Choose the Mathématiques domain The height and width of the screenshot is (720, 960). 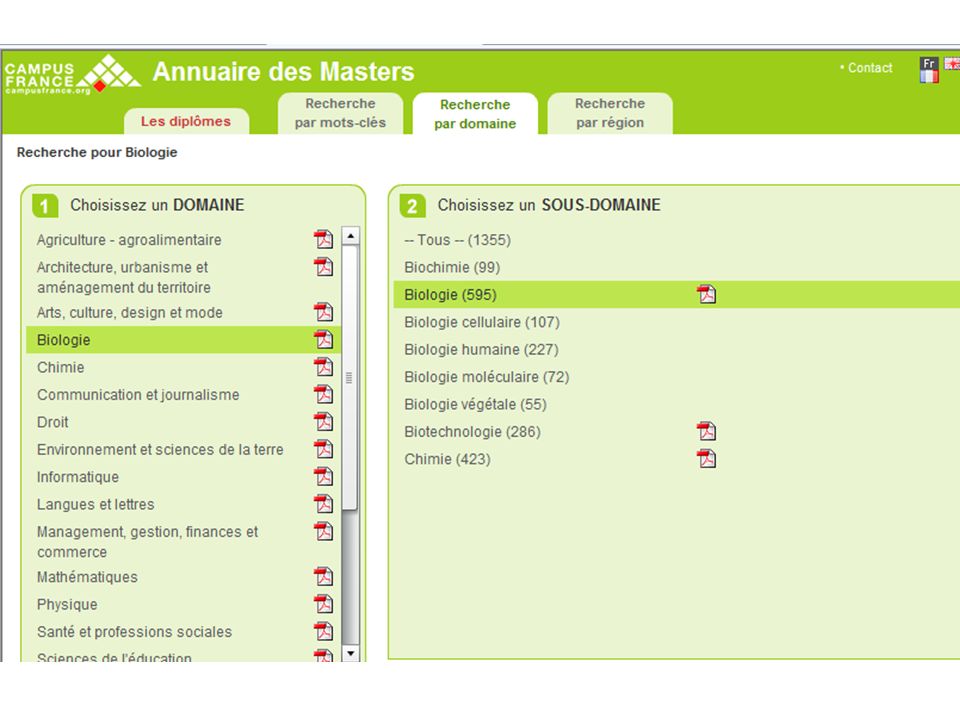tap(87, 577)
